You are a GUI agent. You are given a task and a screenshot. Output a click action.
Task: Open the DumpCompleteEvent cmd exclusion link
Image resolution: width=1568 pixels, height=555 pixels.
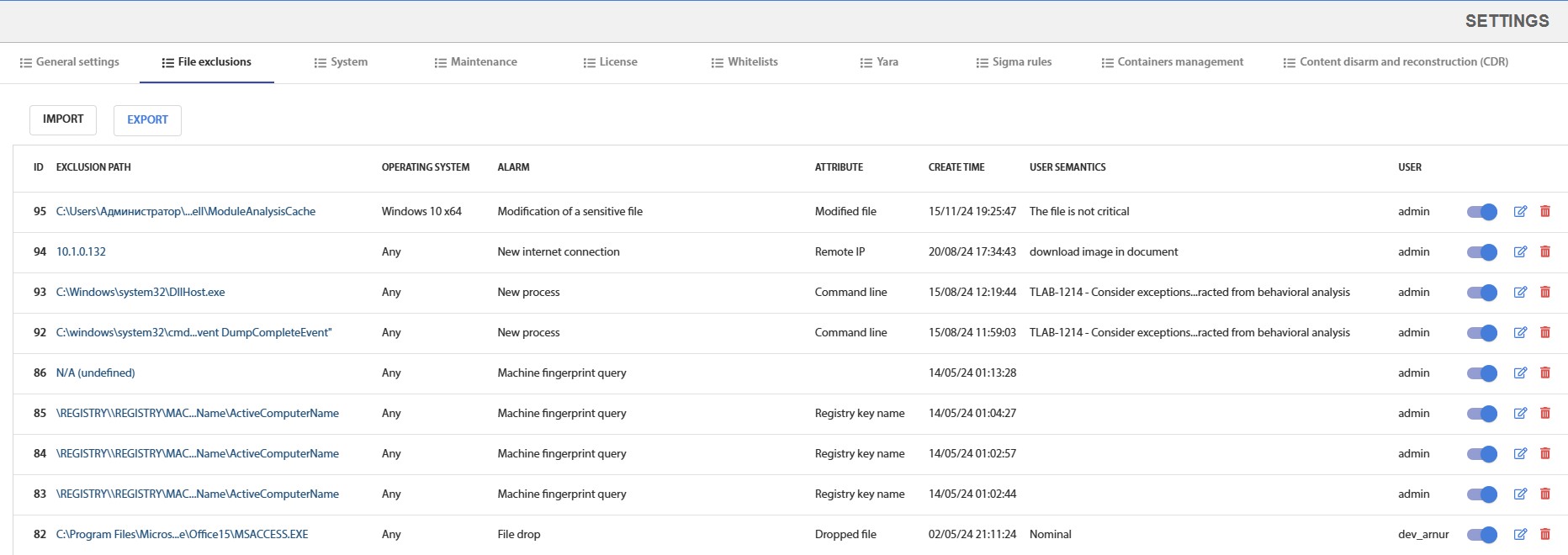[x=194, y=333]
